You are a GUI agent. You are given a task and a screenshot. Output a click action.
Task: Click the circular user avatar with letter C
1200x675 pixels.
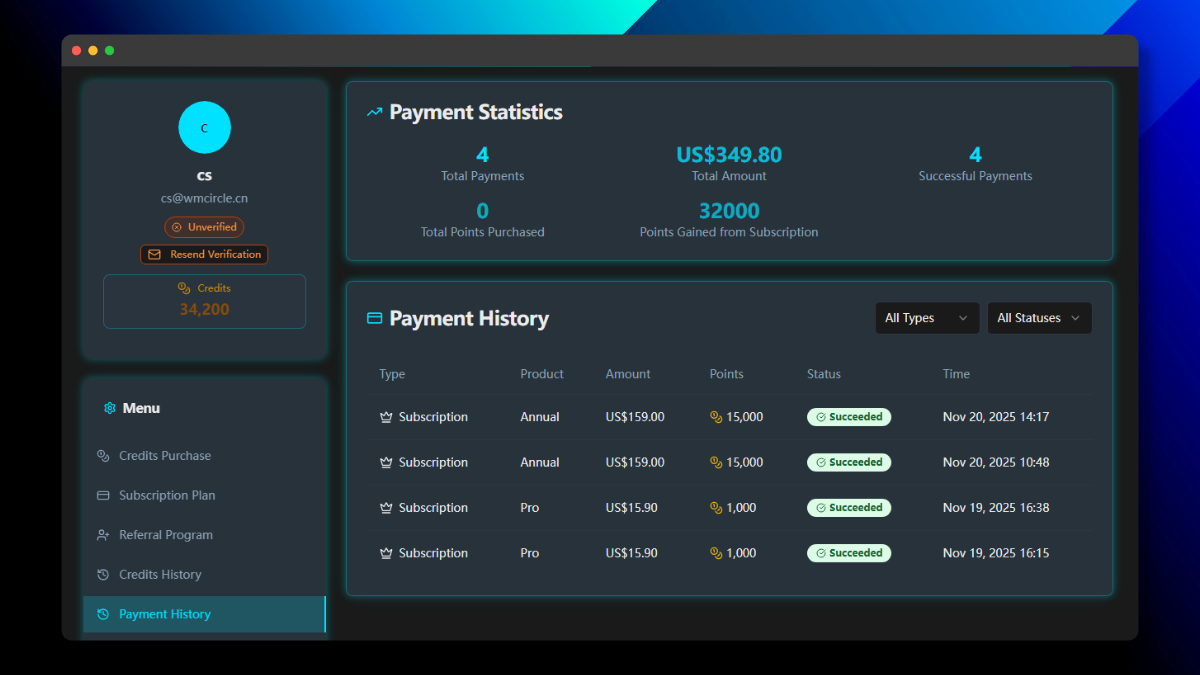204,127
